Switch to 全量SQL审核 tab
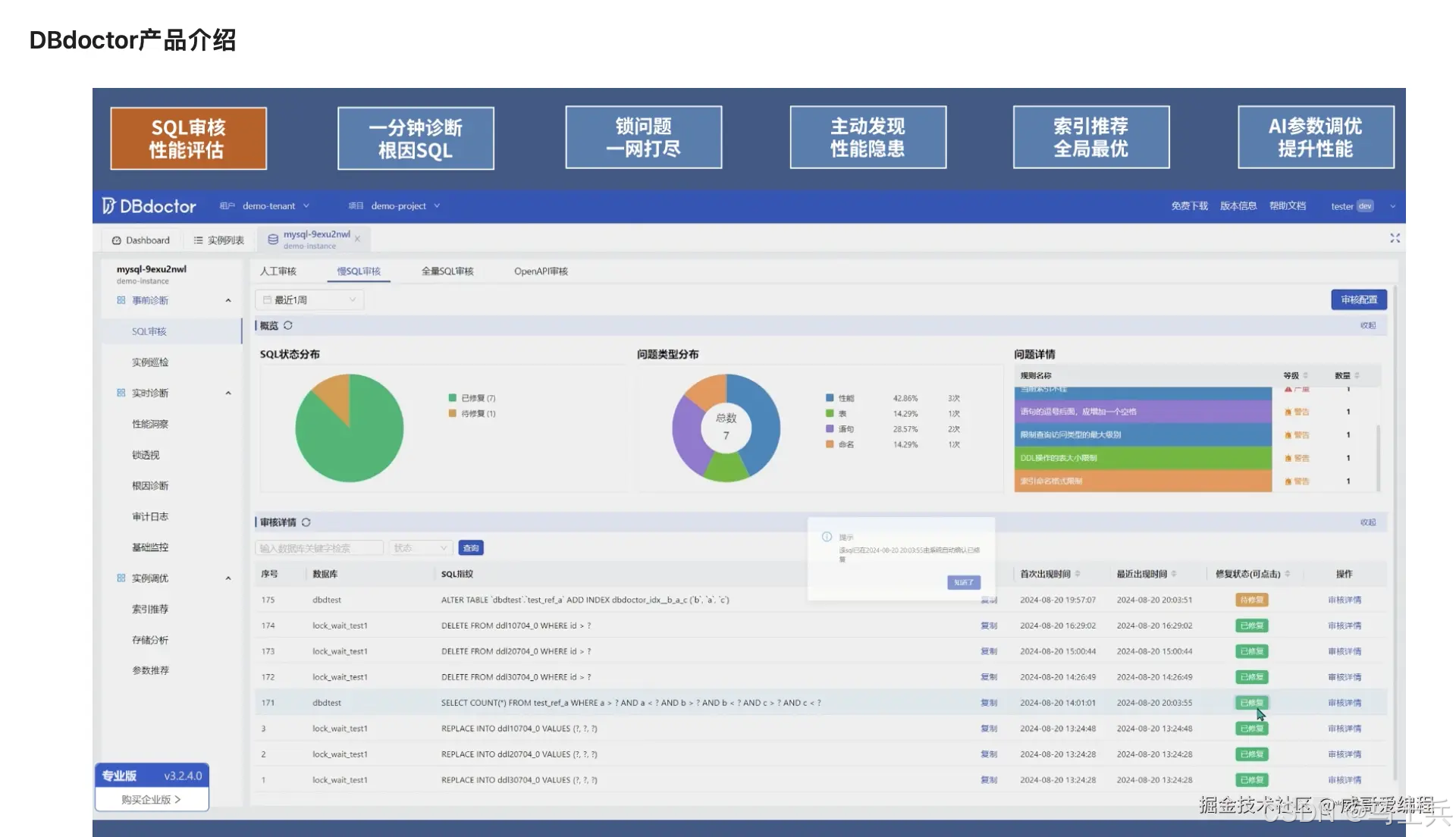 pos(447,271)
